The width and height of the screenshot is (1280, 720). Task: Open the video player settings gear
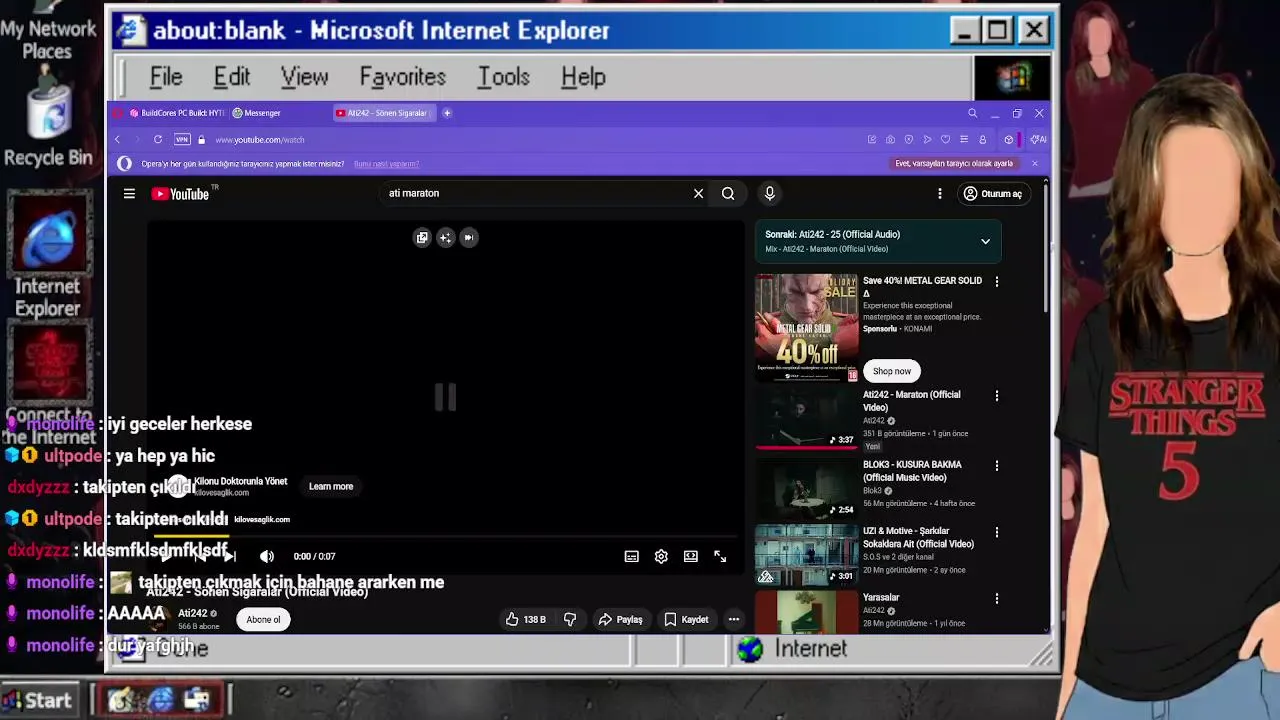(661, 556)
